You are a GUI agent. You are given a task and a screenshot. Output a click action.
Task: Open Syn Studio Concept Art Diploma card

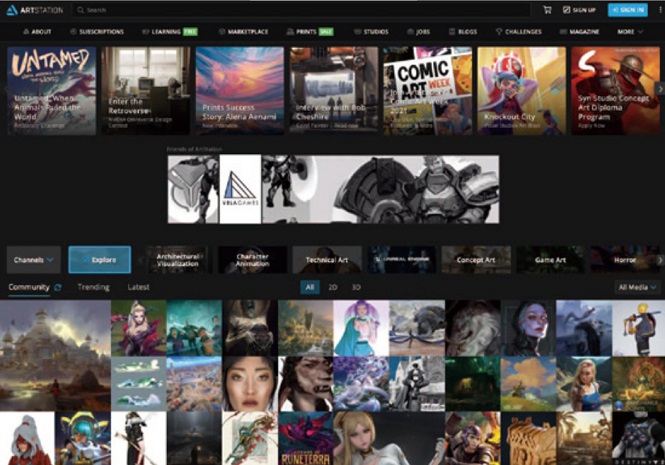[x=616, y=90]
